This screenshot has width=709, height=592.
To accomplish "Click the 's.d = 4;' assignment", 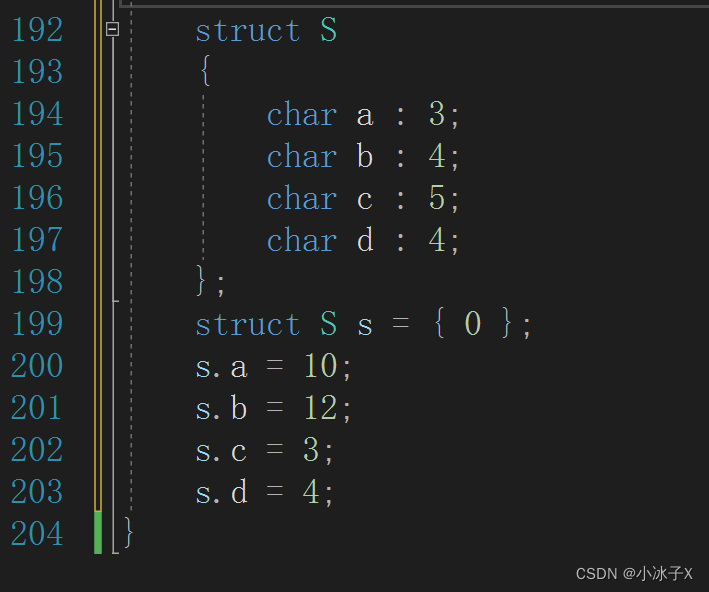I will point(264,492).
